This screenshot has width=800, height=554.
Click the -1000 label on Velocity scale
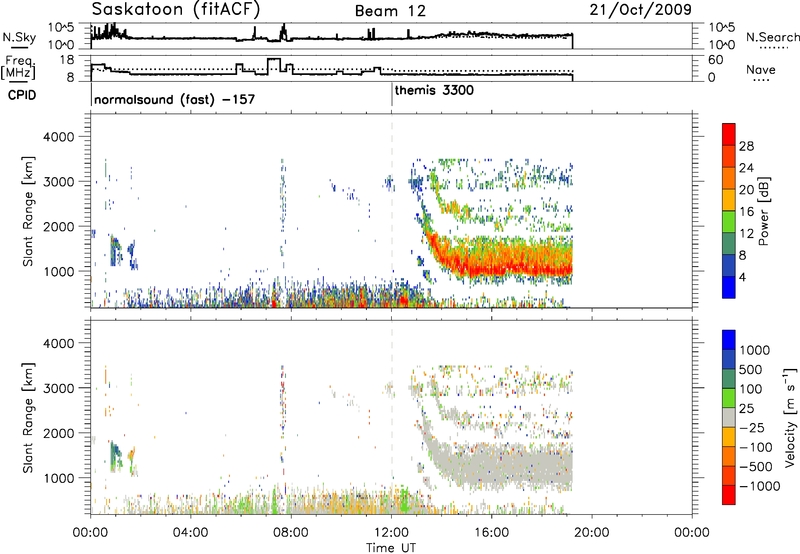click(759, 486)
